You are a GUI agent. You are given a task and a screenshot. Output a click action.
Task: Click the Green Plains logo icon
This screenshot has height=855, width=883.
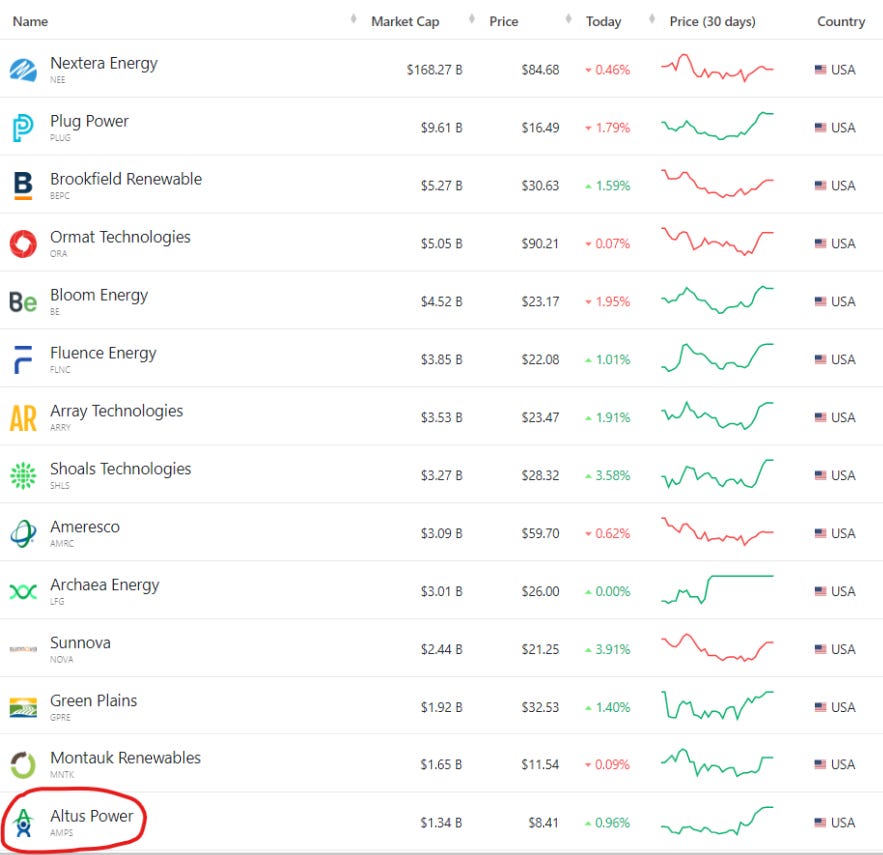[x=23, y=707]
